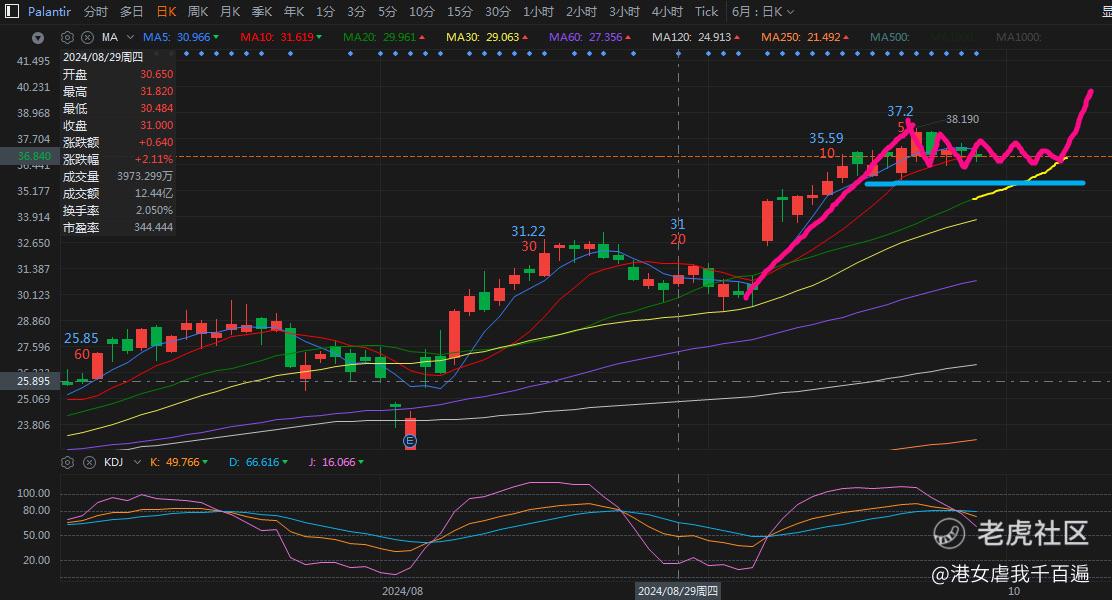Click the 最低 low price 30.484

coord(157,108)
